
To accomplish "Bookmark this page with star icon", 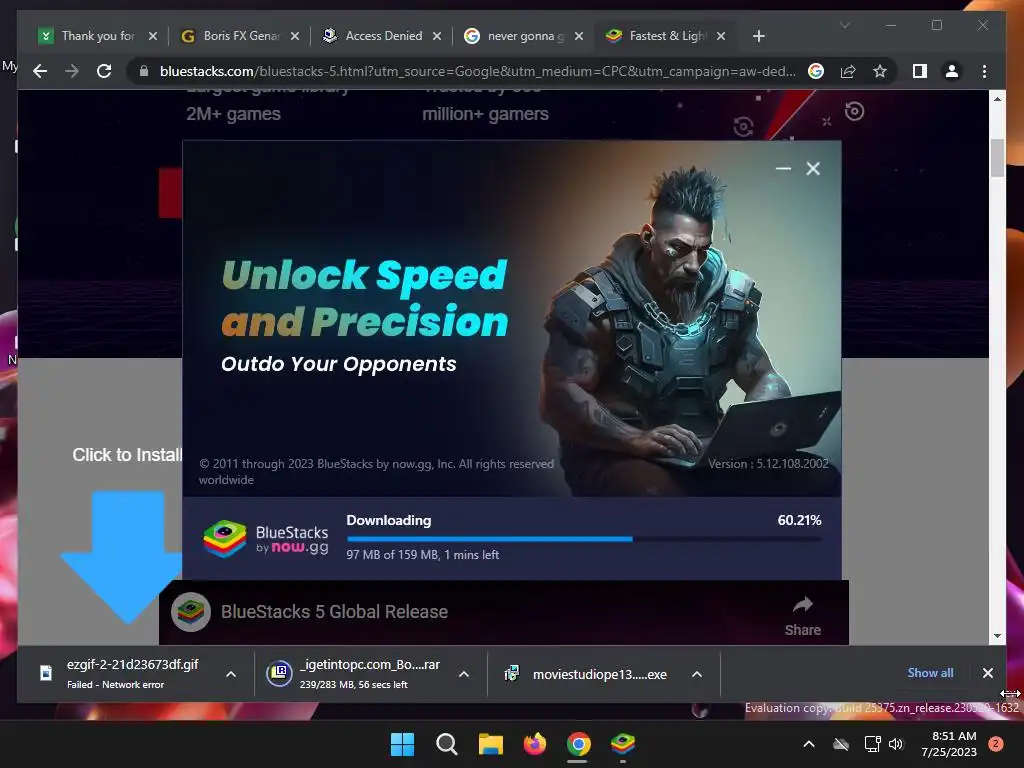I will [x=880, y=71].
